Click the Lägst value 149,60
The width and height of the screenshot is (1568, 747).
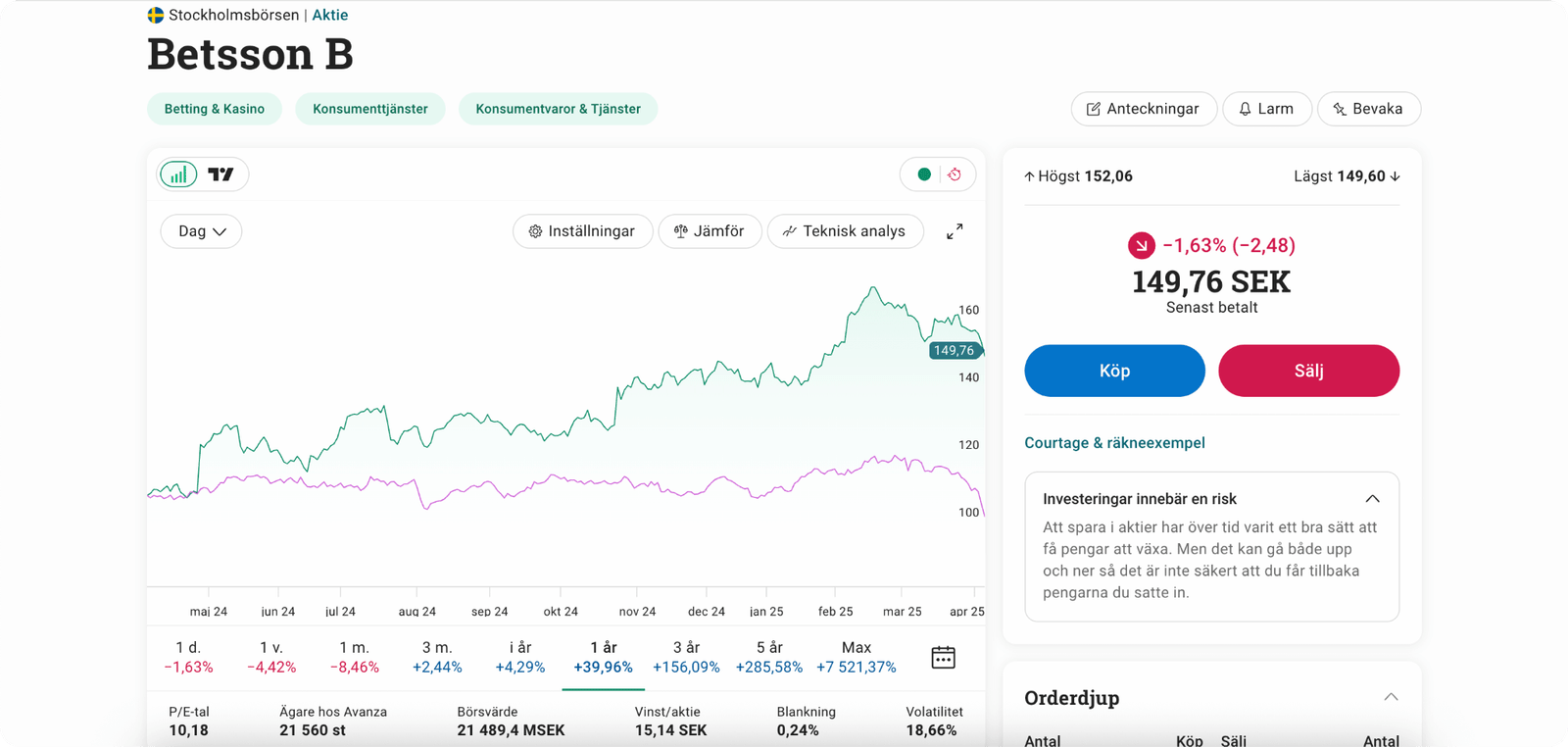tap(1361, 176)
